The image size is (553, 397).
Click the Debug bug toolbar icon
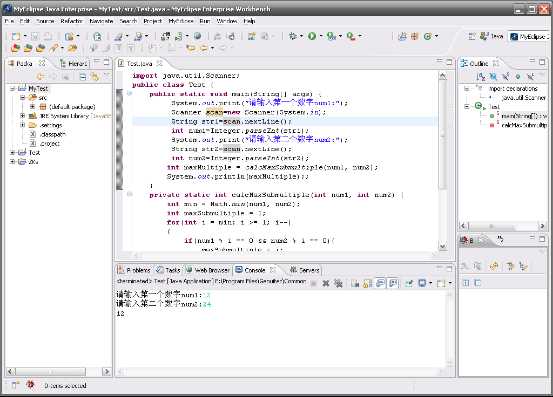[293, 36]
